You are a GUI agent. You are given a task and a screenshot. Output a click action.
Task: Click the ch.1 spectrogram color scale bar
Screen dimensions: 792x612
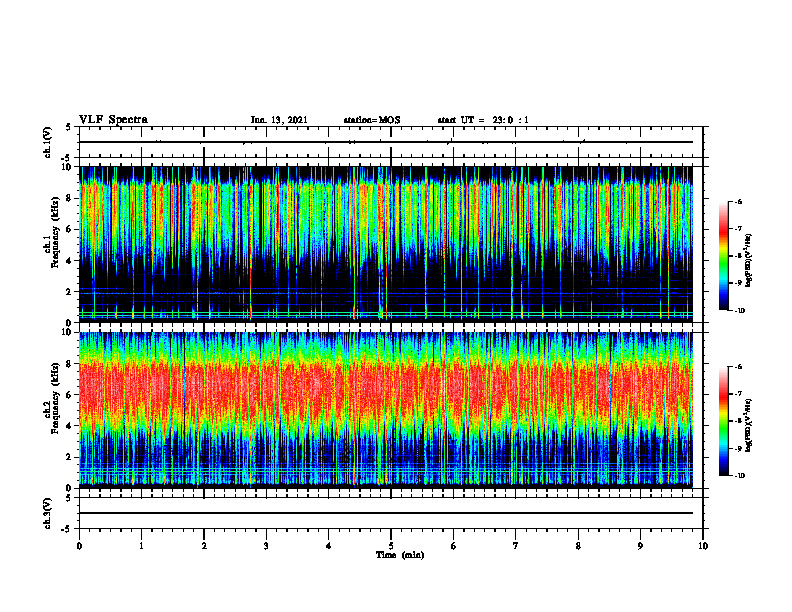point(723,256)
